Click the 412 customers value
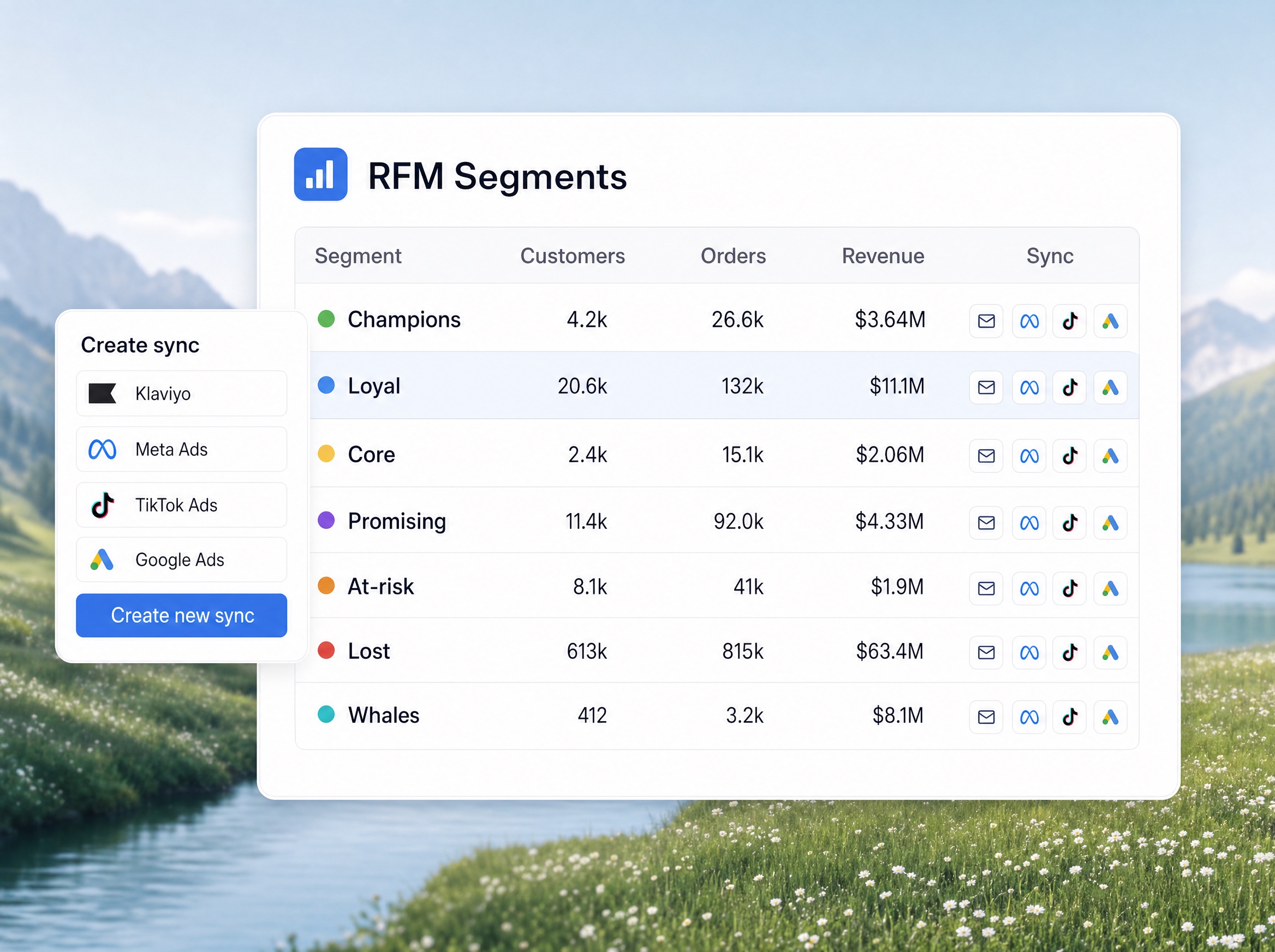Viewport: 1275px width, 952px height. tap(592, 715)
